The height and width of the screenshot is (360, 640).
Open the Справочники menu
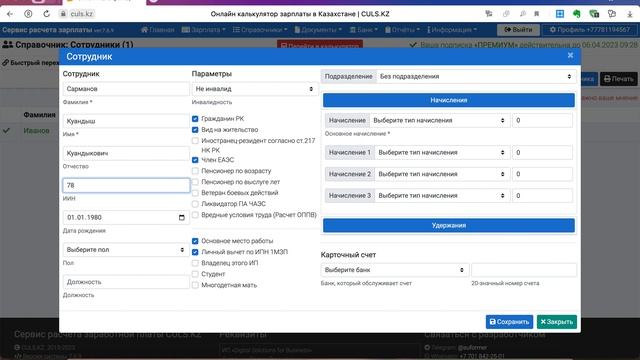(260, 30)
